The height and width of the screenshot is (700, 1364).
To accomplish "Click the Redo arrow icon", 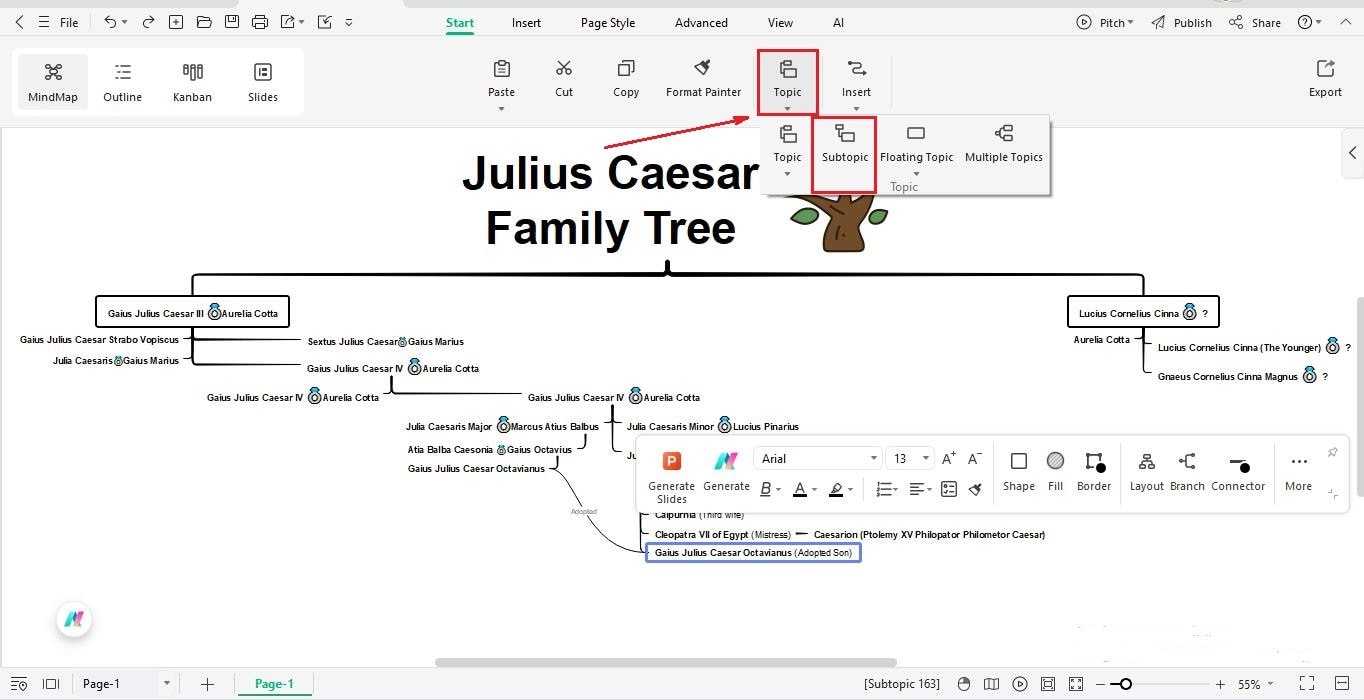I will [x=148, y=22].
